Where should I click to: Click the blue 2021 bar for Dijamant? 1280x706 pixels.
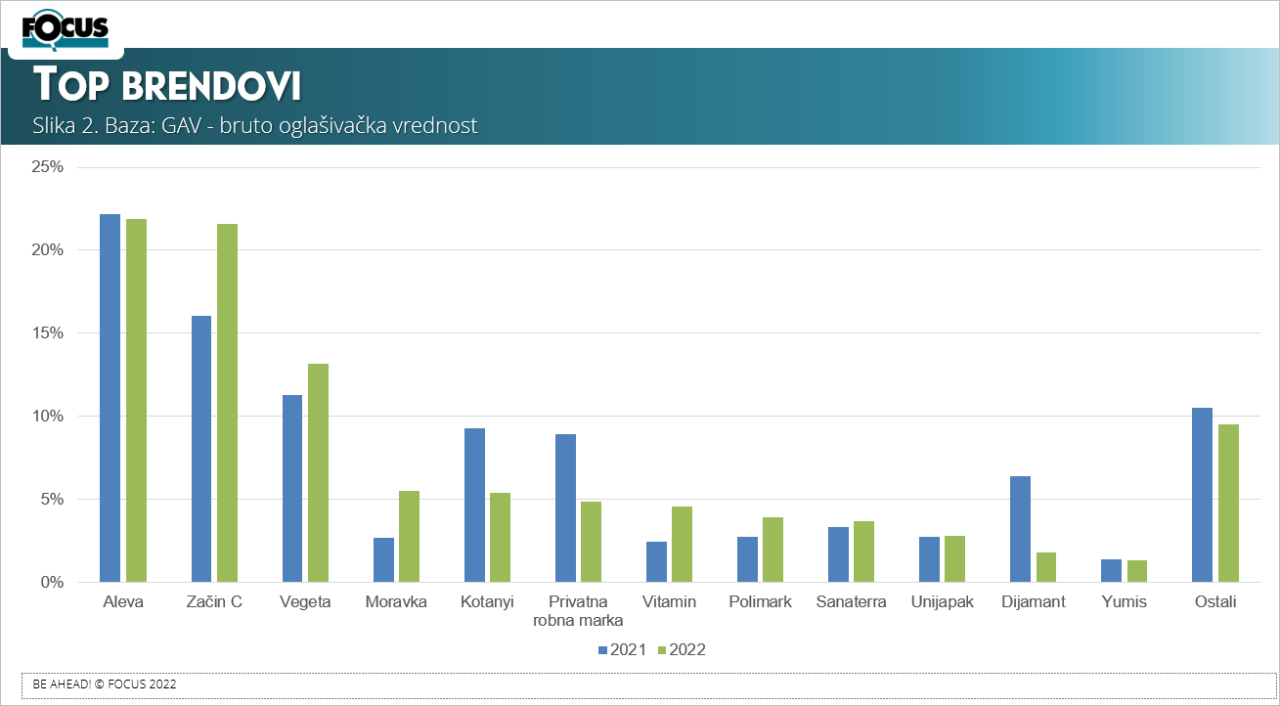tap(1020, 529)
